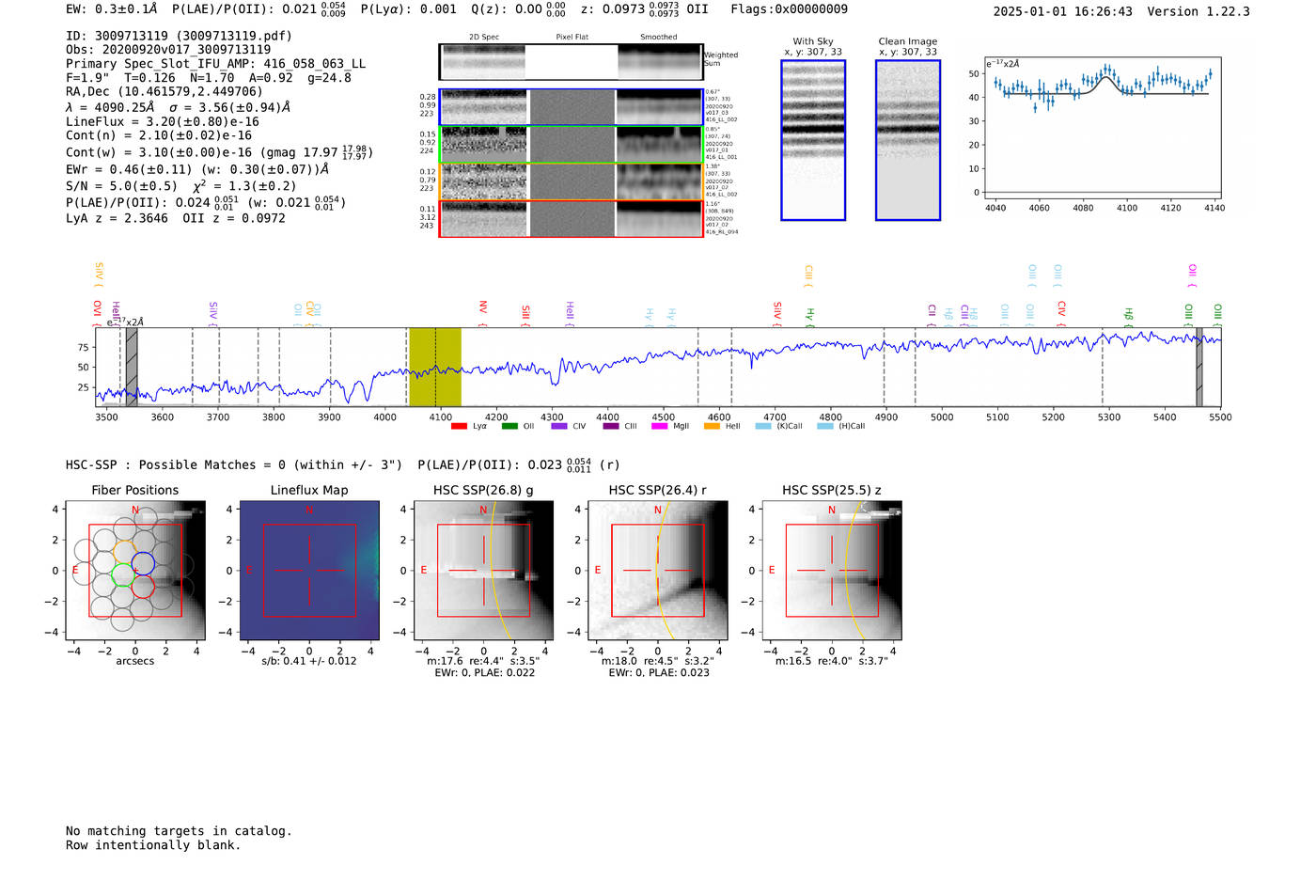This screenshot has height=896, width=1316.
Task: Click the Primary Spec_Slot_IFU_AMP line
Action: click(x=216, y=64)
